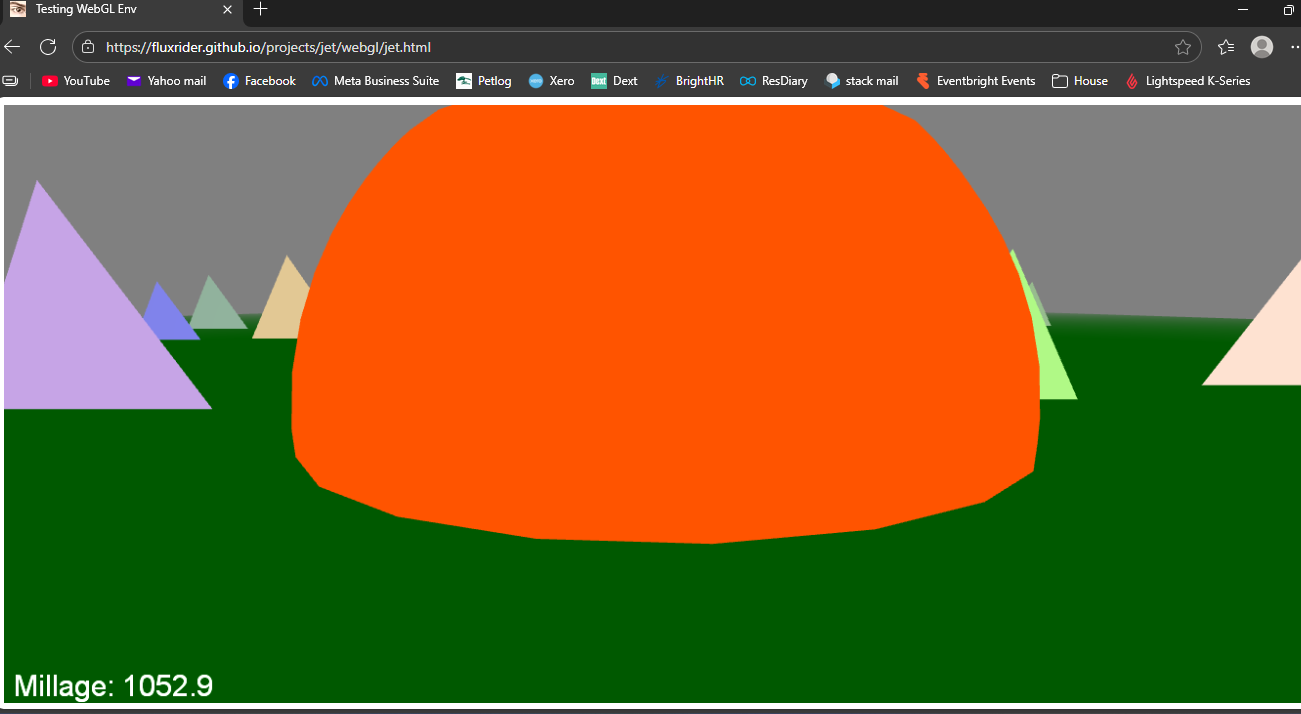
Task: Close the Testing WebGL Env tab
Action: click(227, 9)
